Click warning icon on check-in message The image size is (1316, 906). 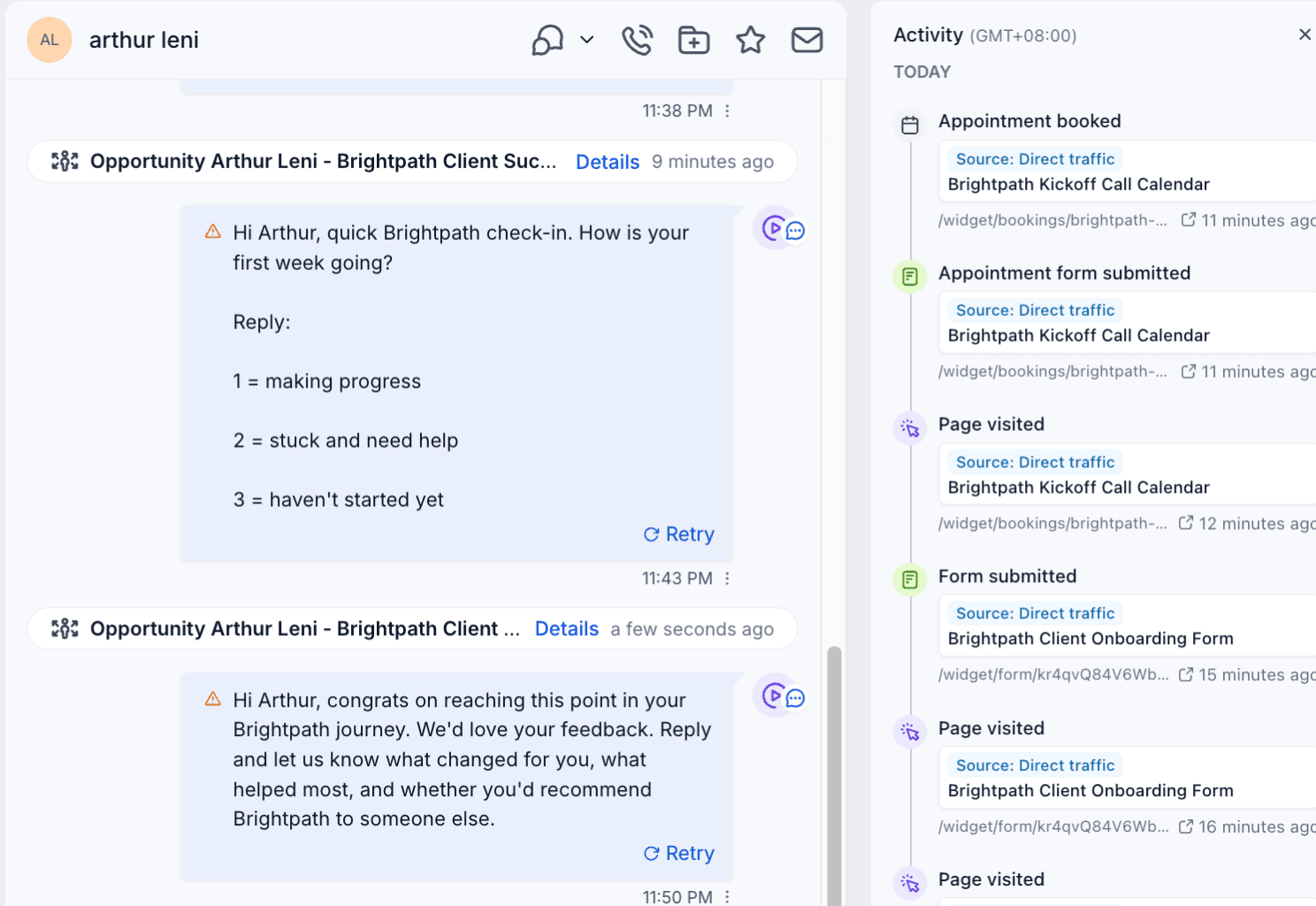(x=213, y=232)
